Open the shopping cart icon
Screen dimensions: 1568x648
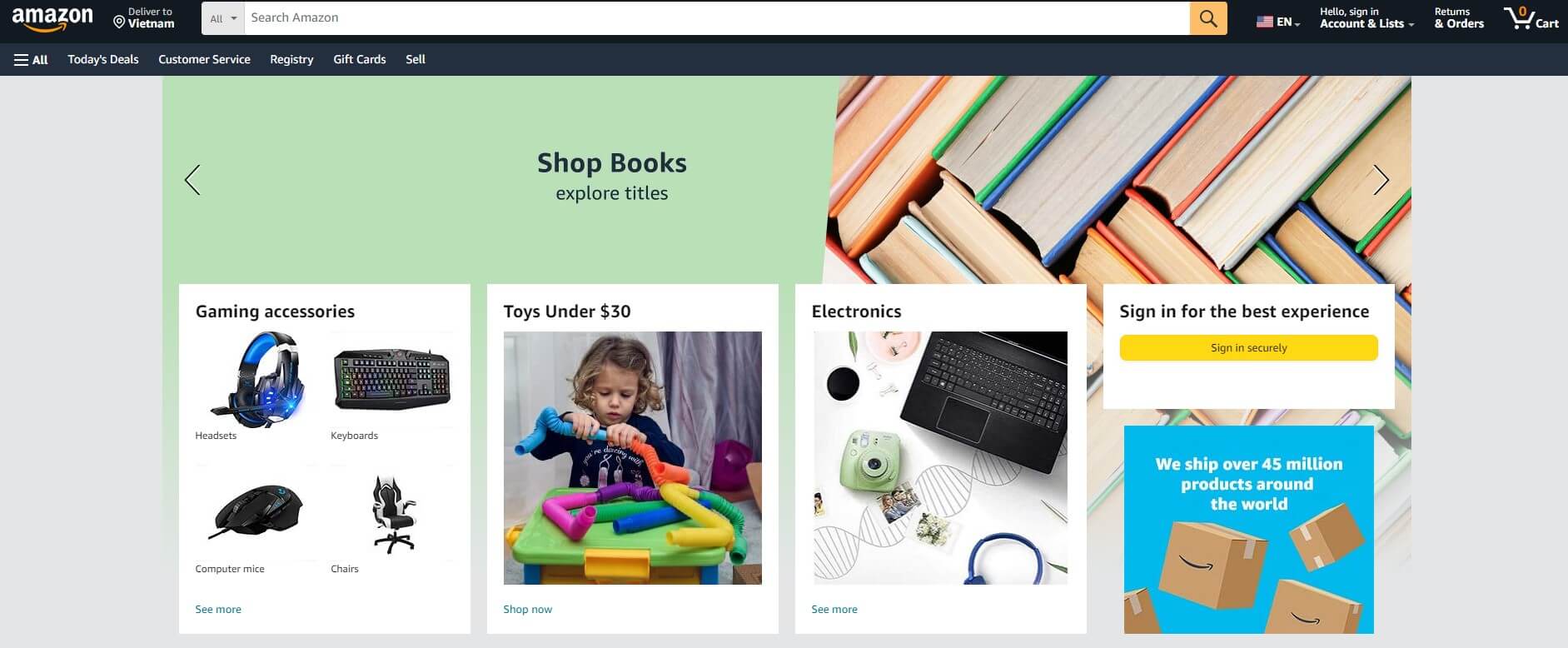click(x=1531, y=18)
